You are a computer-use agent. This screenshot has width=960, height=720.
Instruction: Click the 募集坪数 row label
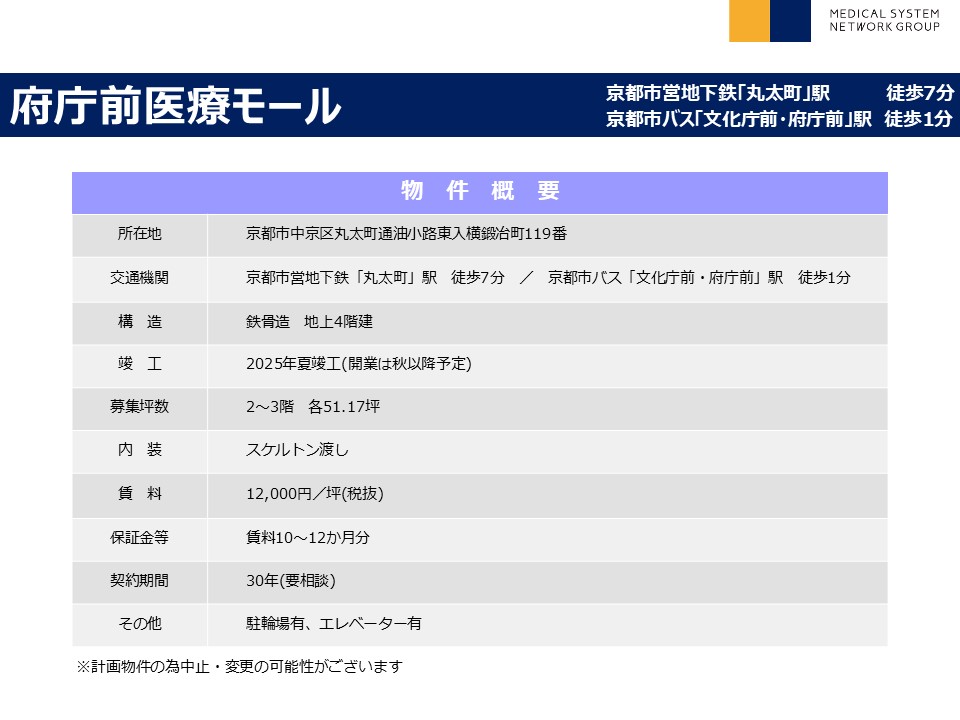[139, 407]
